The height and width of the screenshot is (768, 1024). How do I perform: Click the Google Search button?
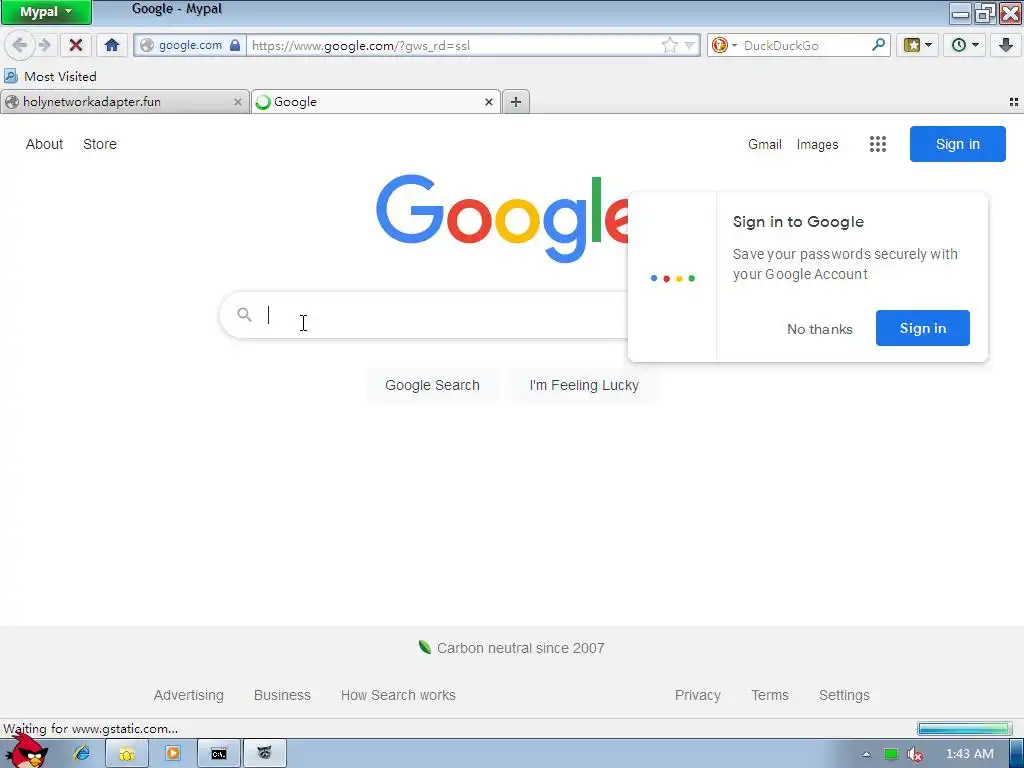pyautogui.click(x=432, y=385)
